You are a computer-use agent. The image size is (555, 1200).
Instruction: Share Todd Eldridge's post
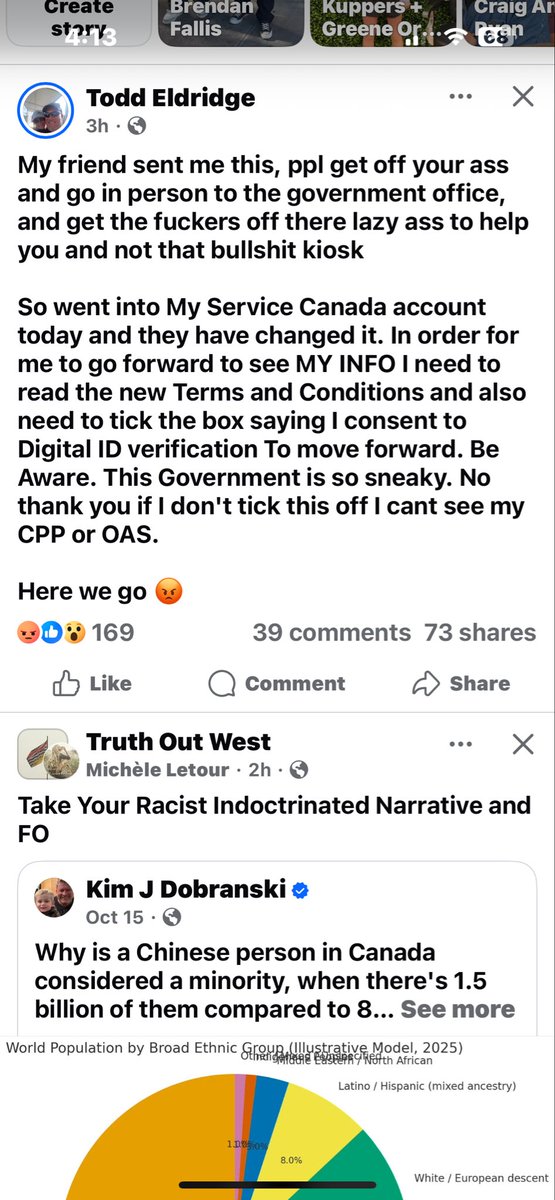pos(461,683)
